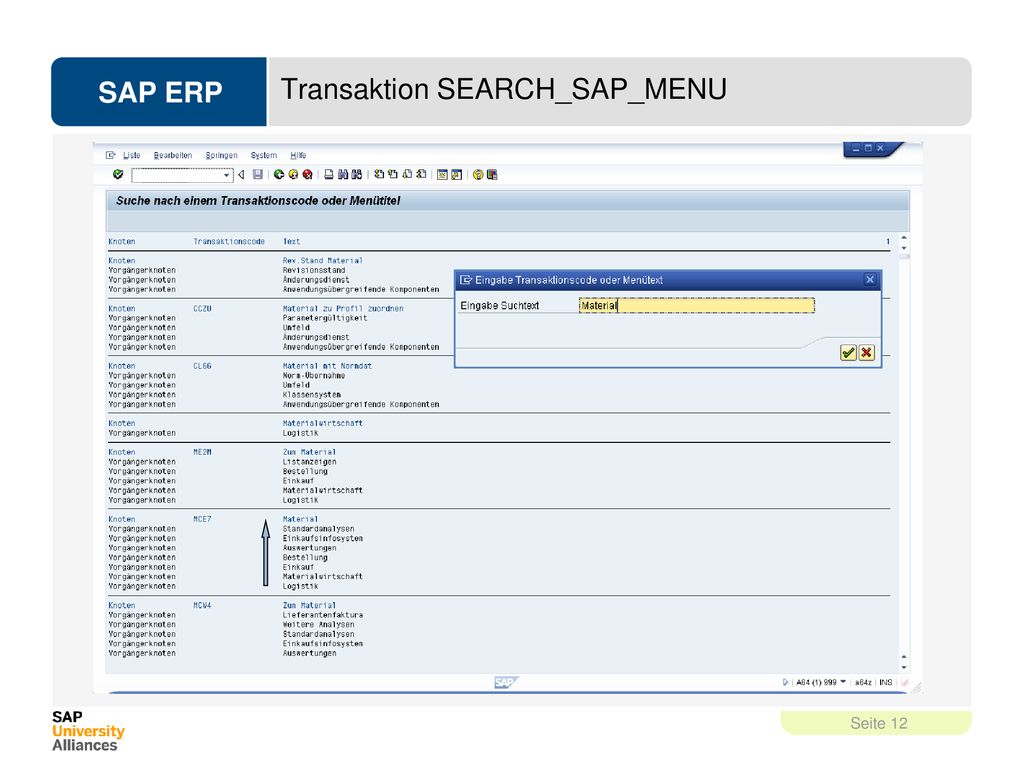Viewport: 1024px width, 768px height.
Task: Select transaction code MCW4
Action: 202,606
